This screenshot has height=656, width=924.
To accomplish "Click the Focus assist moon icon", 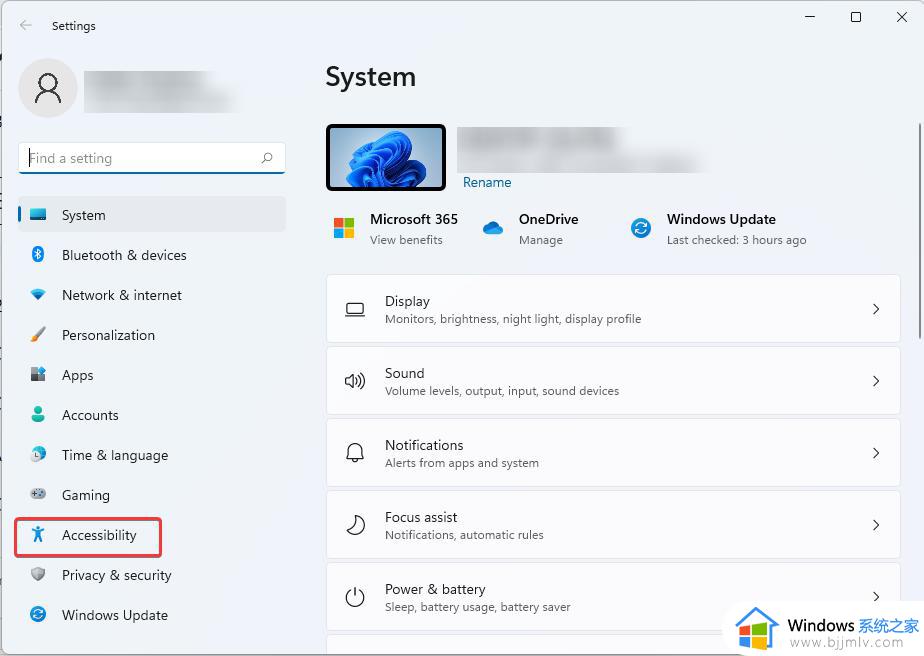I will 355,525.
